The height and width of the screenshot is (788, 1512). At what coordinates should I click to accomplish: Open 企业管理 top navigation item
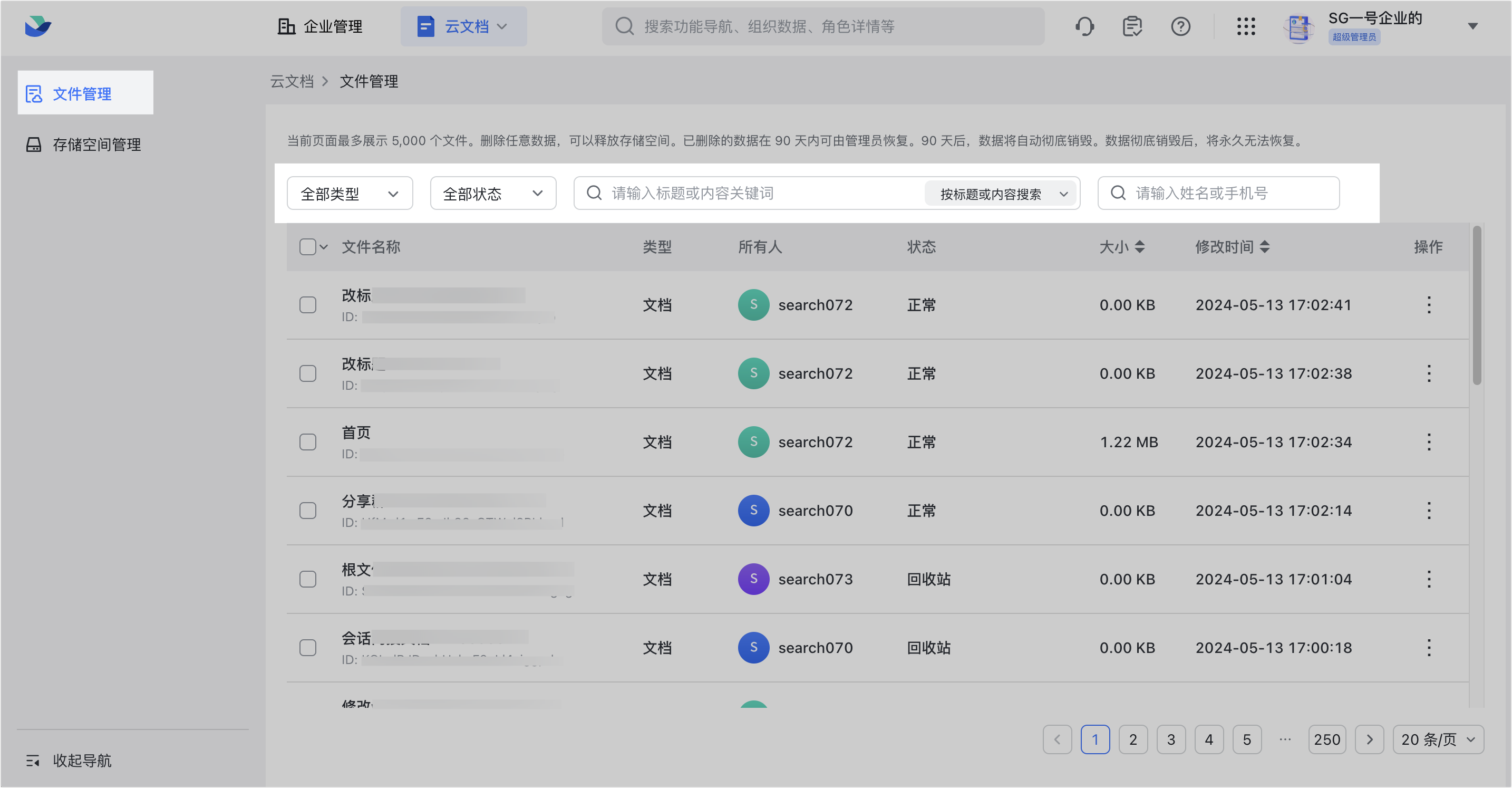(320, 26)
